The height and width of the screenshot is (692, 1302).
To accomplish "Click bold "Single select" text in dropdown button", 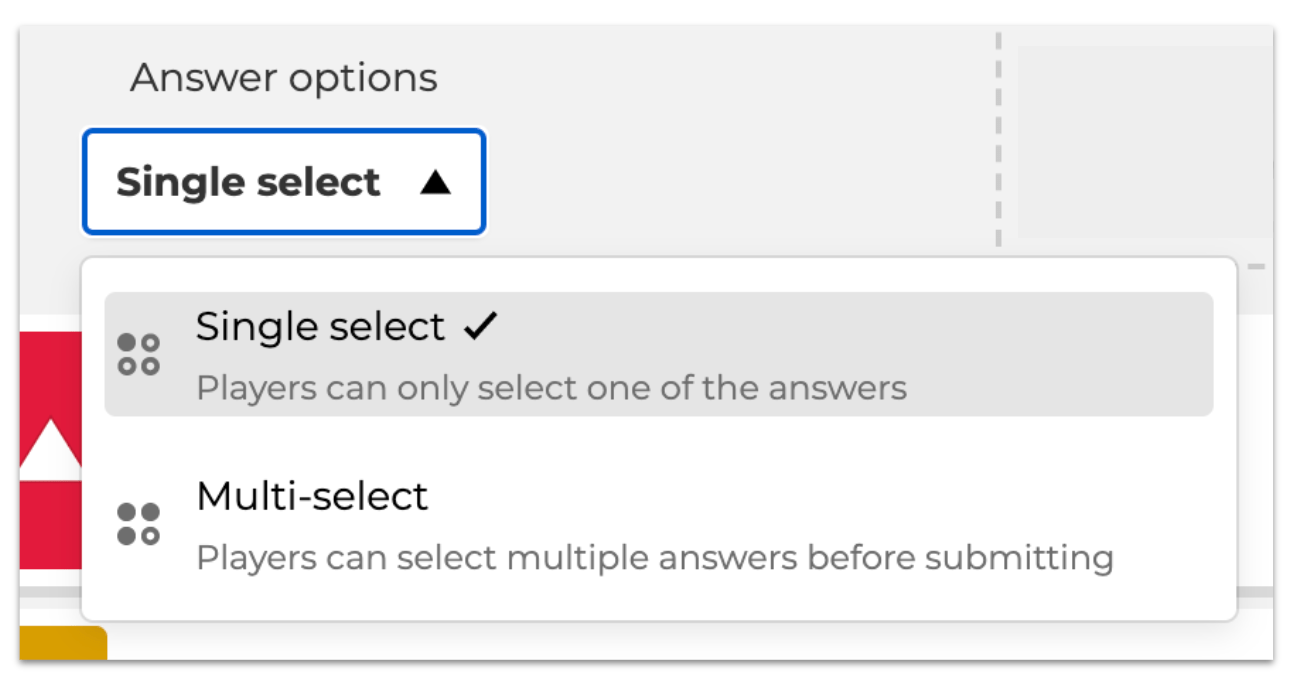I will pyautogui.click(x=248, y=182).
